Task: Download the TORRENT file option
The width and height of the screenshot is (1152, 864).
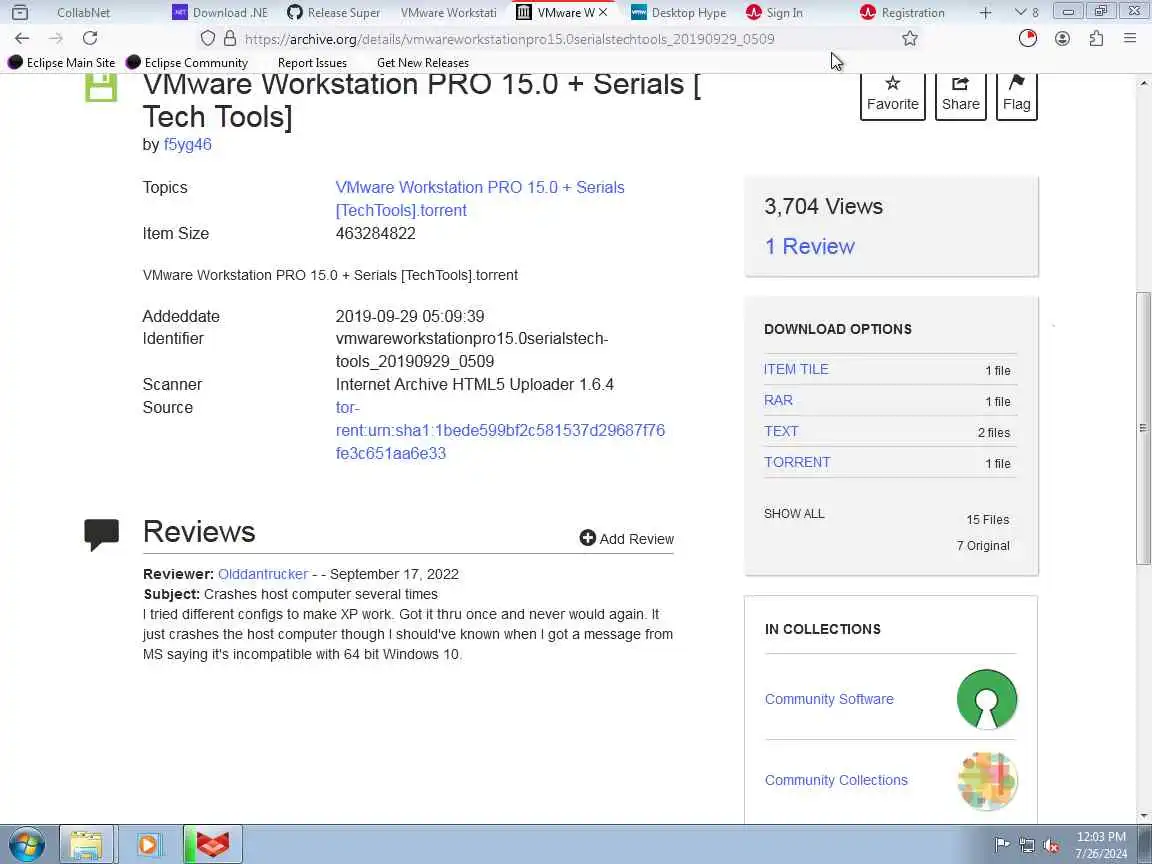Action: [x=797, y=461]
